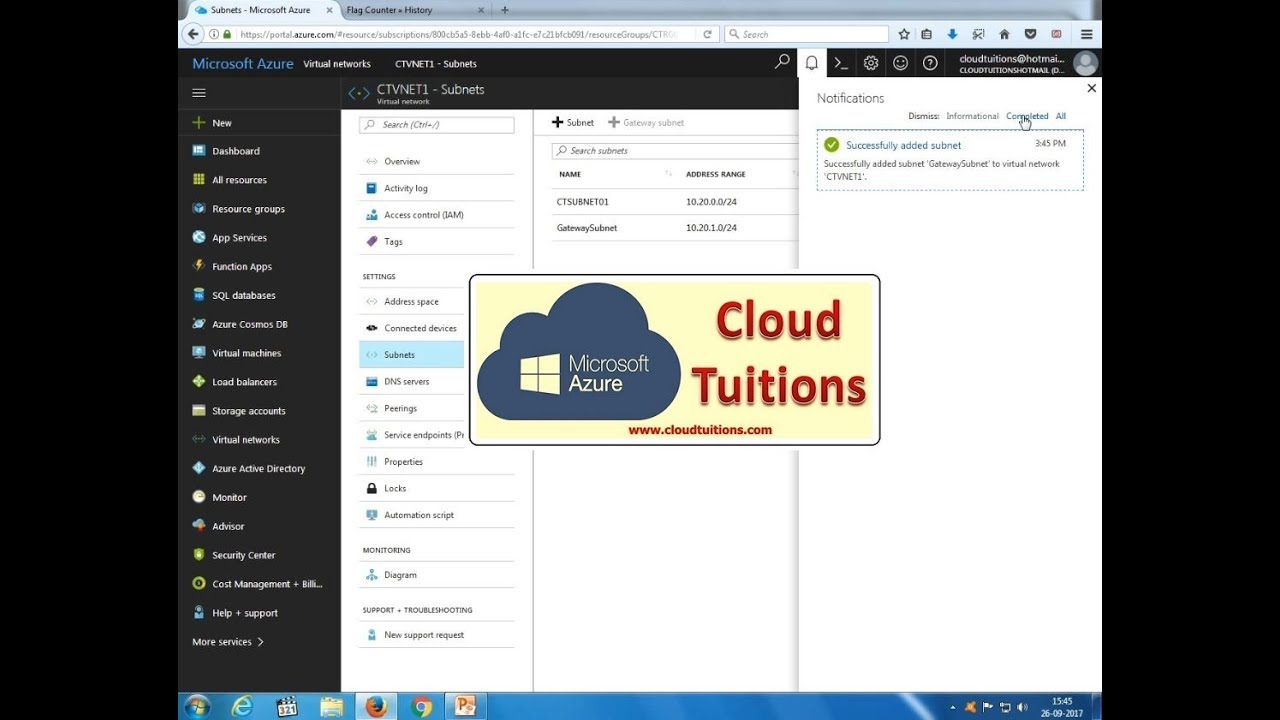Open SQL databases
Viewport: 1280px width, 720px height.
pos(243,296)
